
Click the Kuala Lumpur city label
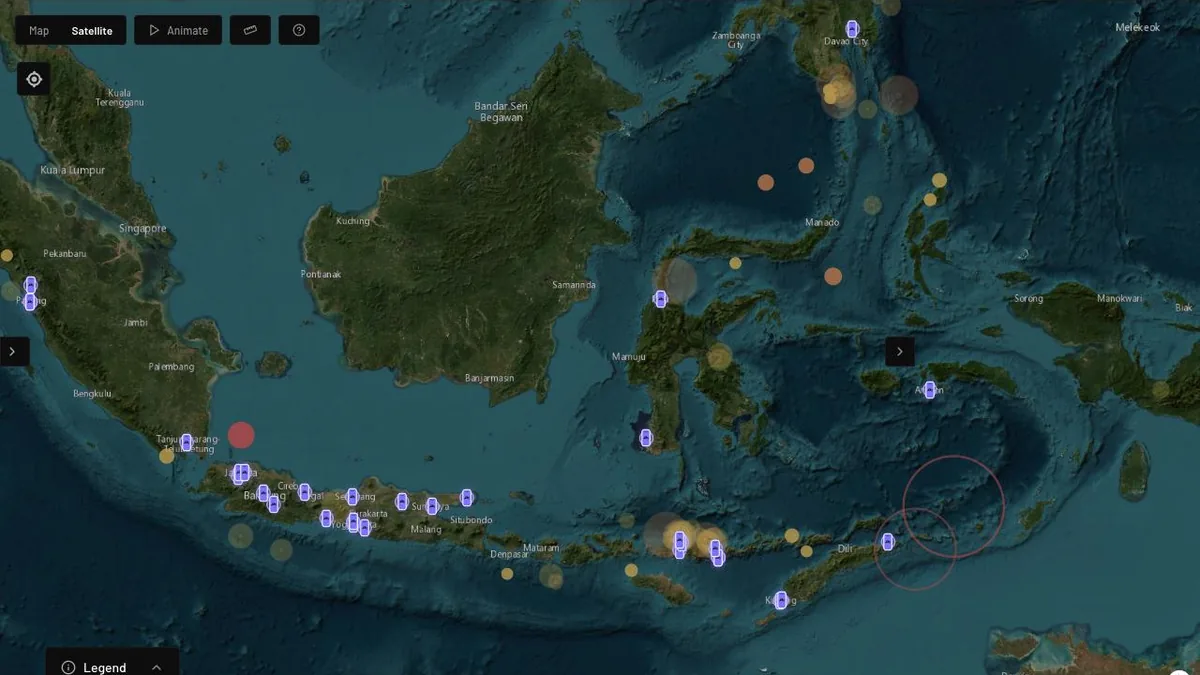pyautogui.click(x=72, y=170)
